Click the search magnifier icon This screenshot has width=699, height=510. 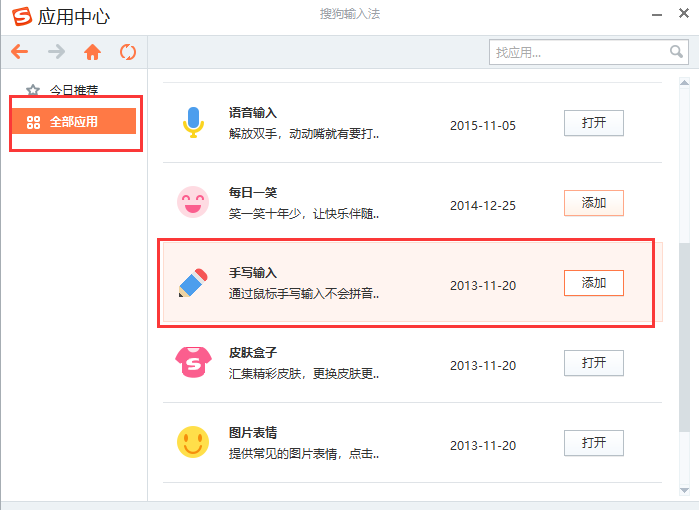[x=676, y=51]
